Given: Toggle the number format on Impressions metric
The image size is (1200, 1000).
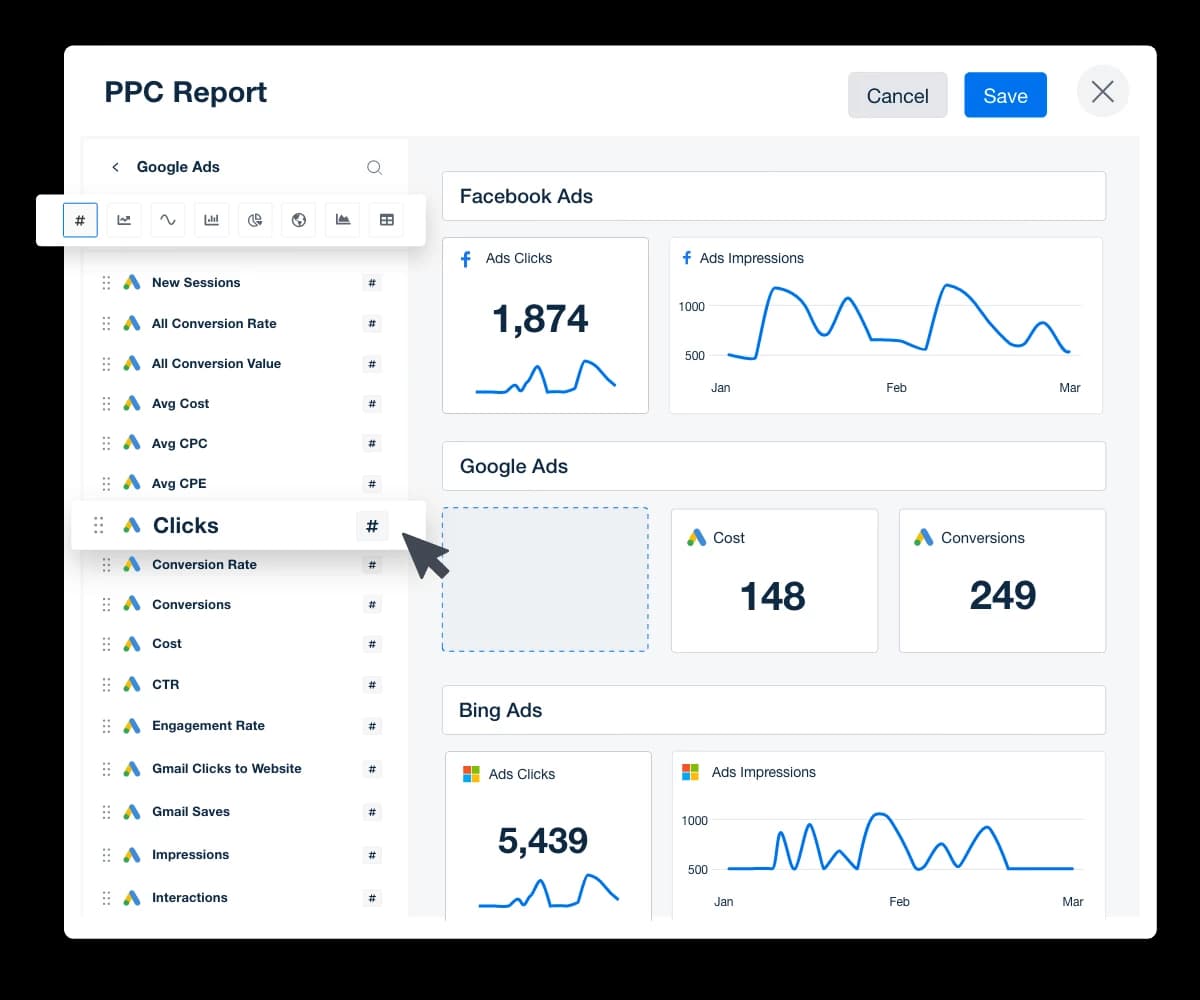Looking at the screenshot, I should coord(371,855).
